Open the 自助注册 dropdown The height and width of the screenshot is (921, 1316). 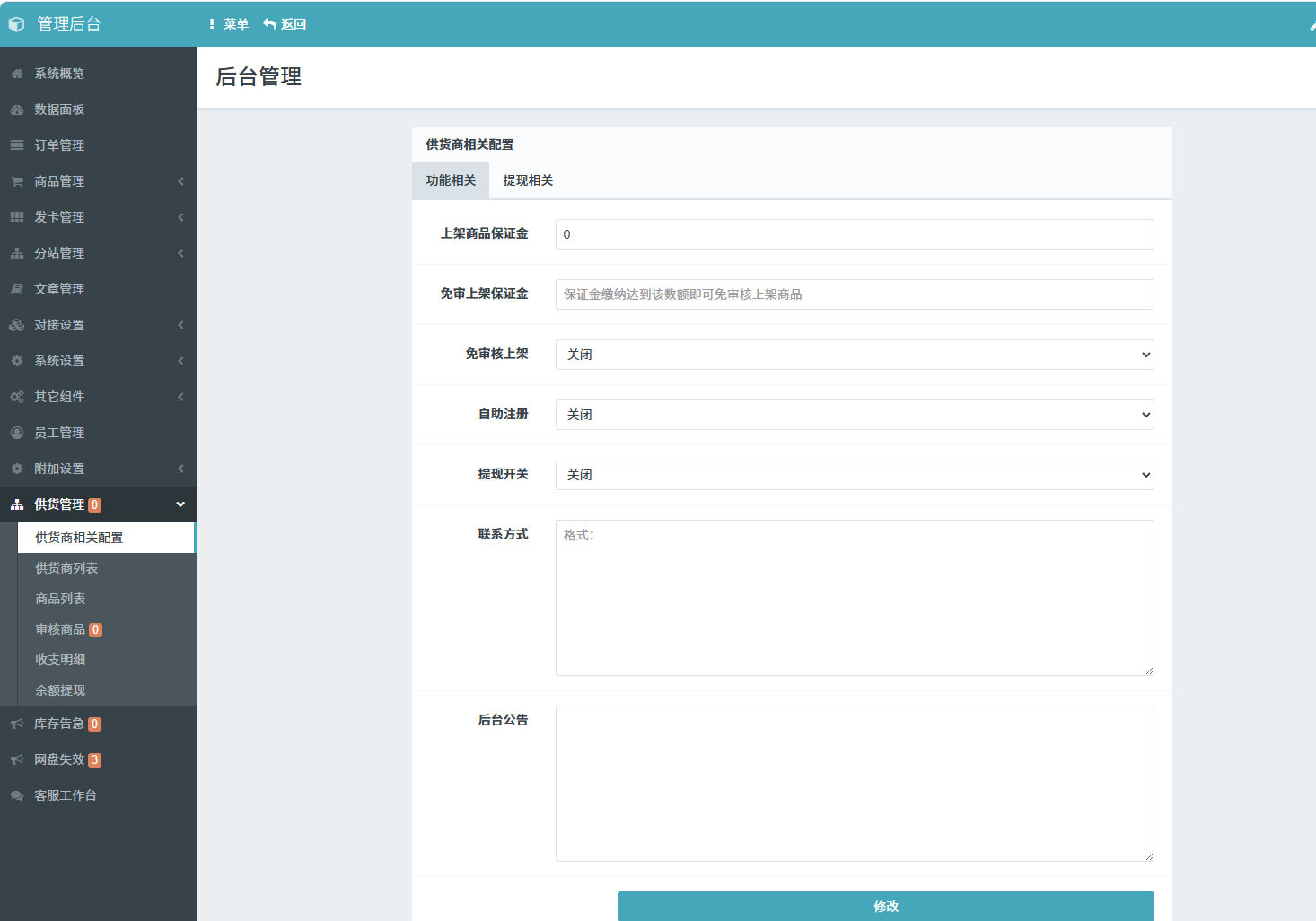click(x=855, y=415)
